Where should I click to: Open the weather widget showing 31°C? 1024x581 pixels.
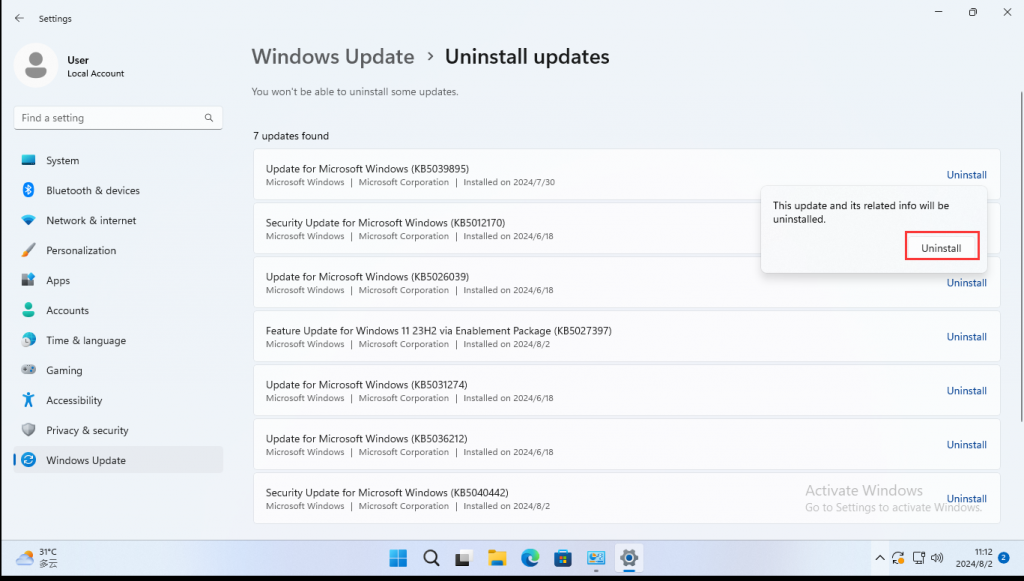tap(37, 558)
